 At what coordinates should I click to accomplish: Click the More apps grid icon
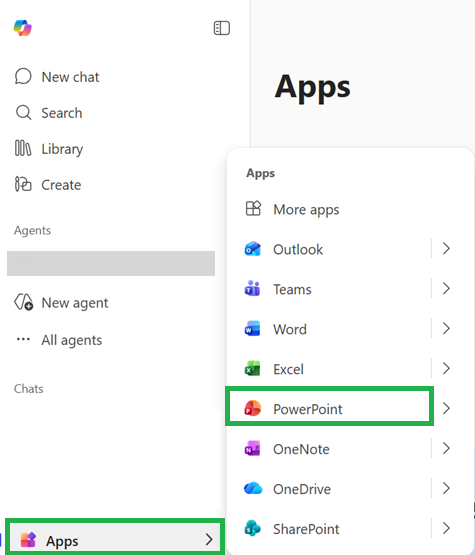[253, 208]
